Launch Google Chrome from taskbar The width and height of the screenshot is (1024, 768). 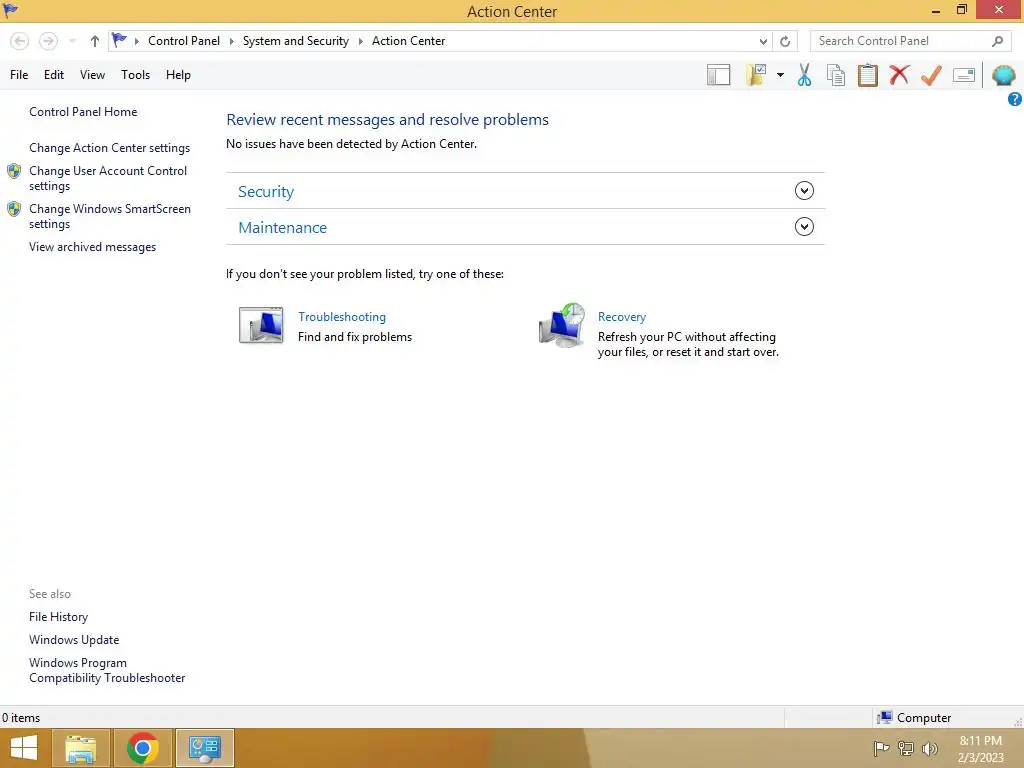click(x=143, y=748)
